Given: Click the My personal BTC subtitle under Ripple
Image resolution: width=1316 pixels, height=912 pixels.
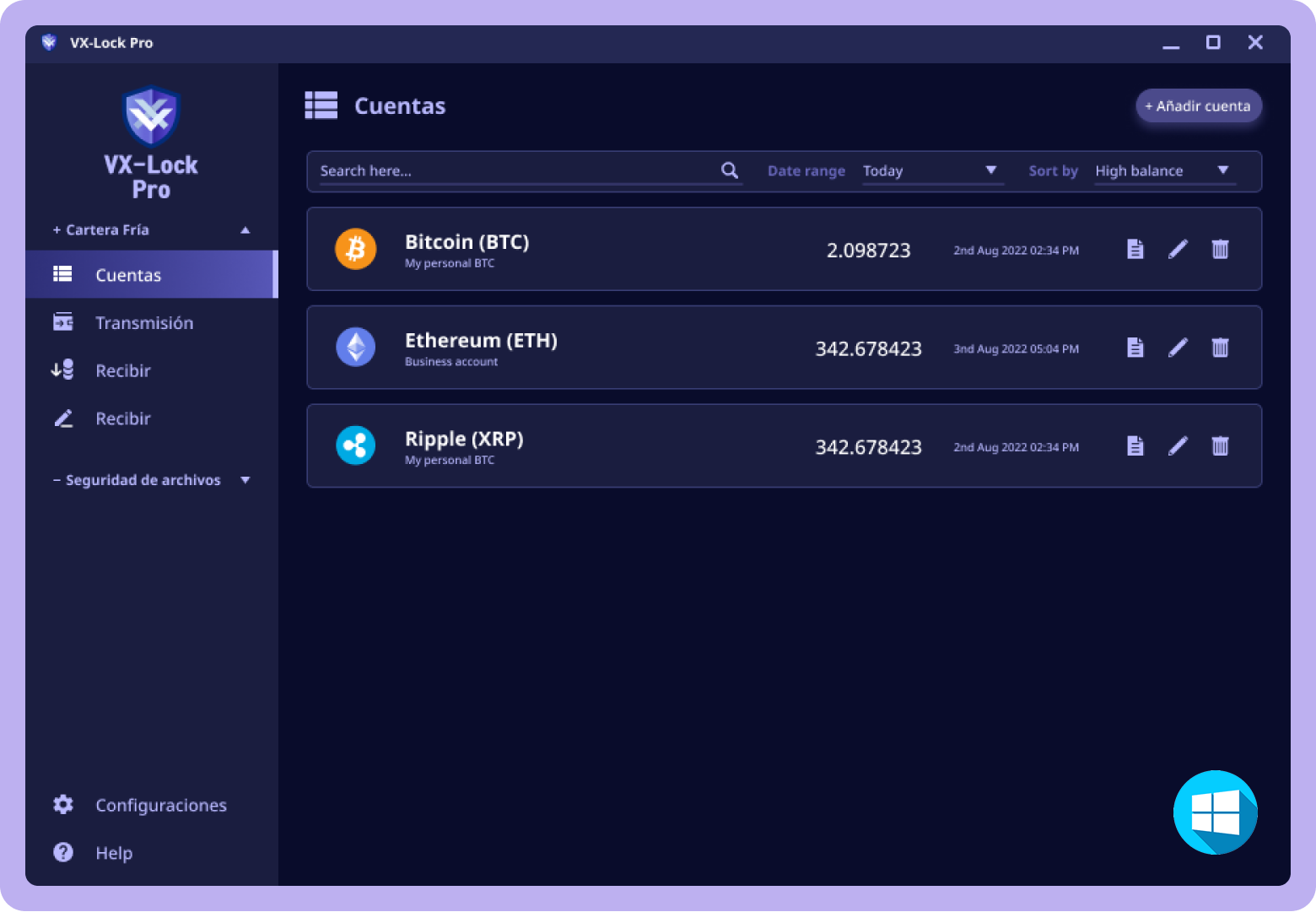Looking at the screenshot, I should click(450, 460).
